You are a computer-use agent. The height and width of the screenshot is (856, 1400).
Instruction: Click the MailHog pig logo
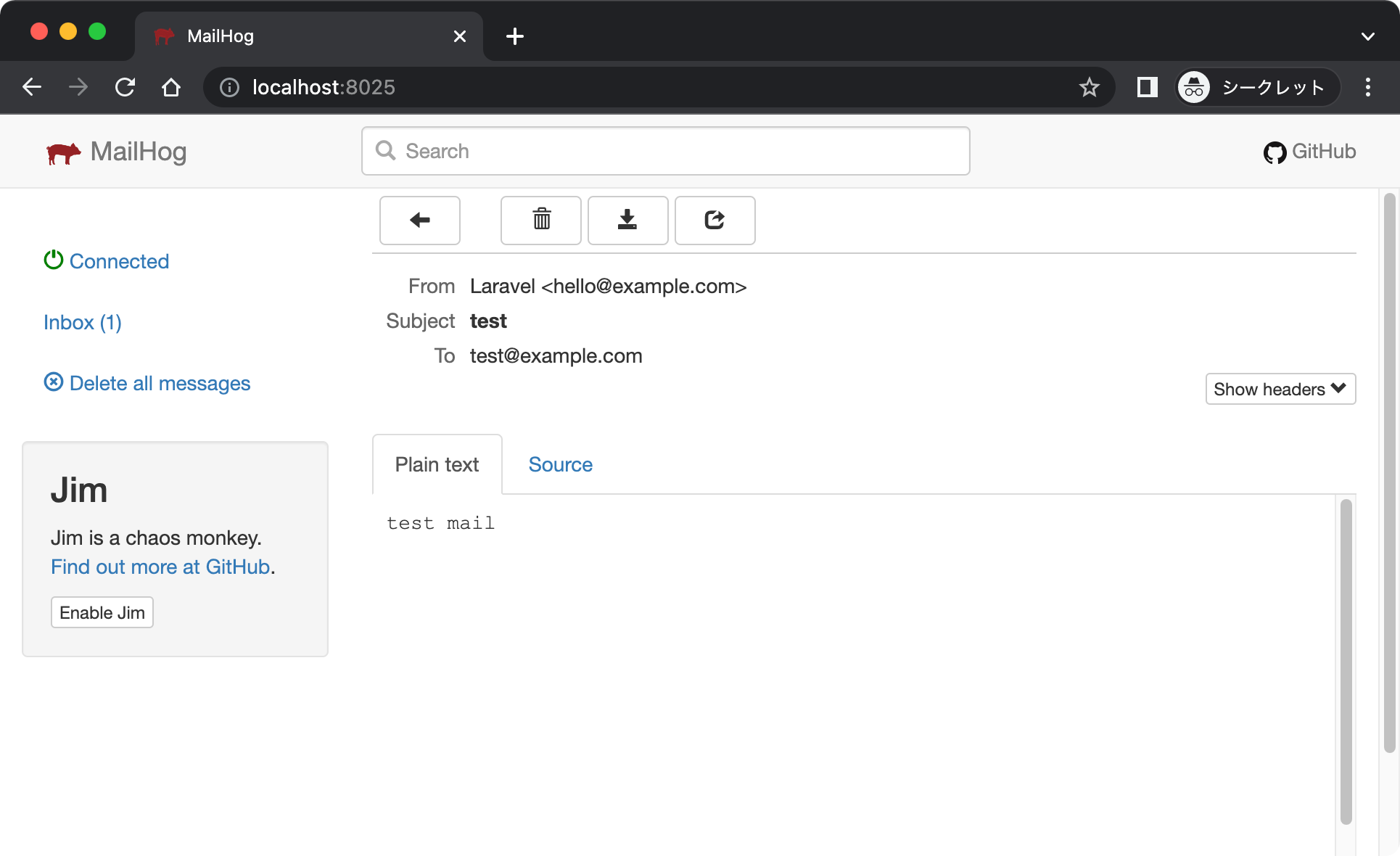64,152
